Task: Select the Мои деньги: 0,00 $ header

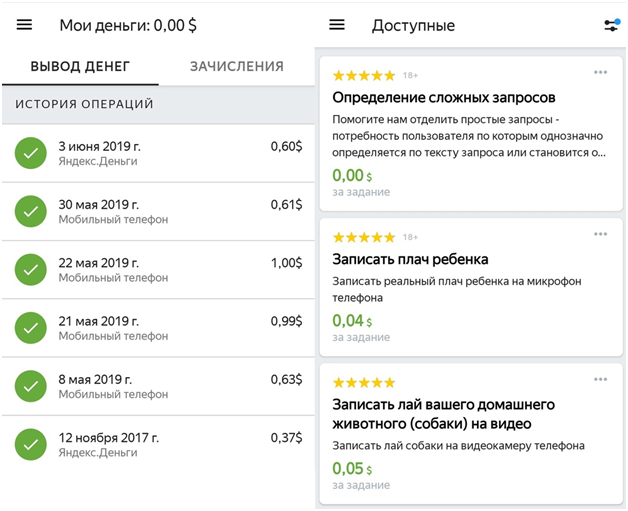Action: tap(128, 25)
